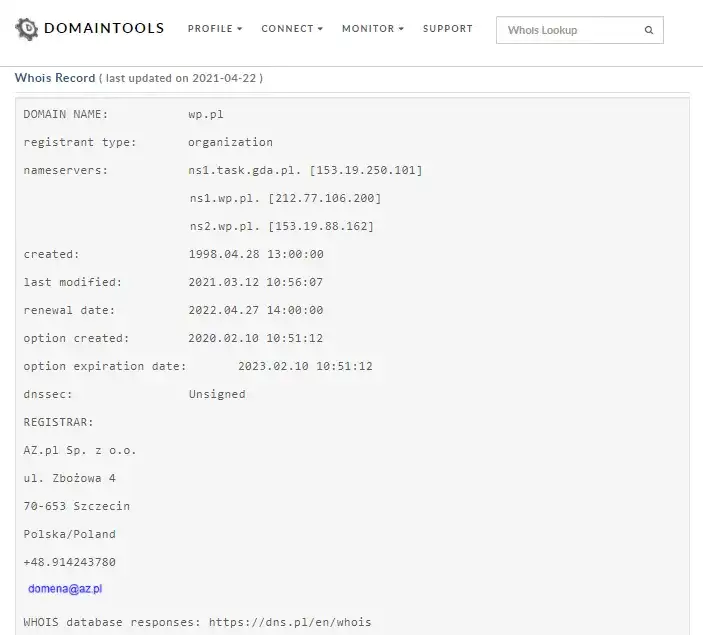The width and height of the screenshot is (703, 635).
Task: Expand the MONITOR dropdown menu
Action: click(372, 29)
